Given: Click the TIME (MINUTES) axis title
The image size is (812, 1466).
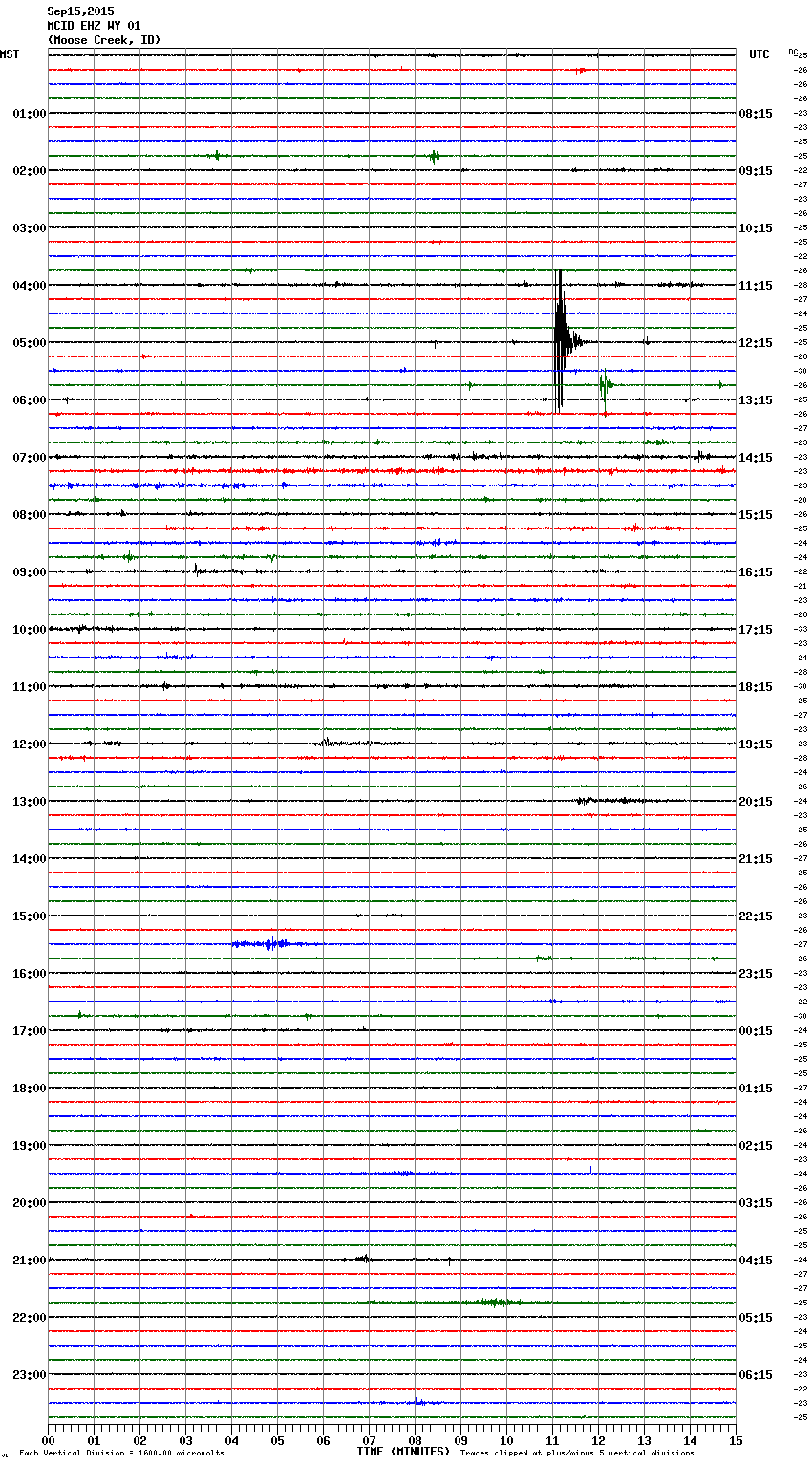Looking at the screenshot, I should pyautogui.click(x=403, y=1452).
